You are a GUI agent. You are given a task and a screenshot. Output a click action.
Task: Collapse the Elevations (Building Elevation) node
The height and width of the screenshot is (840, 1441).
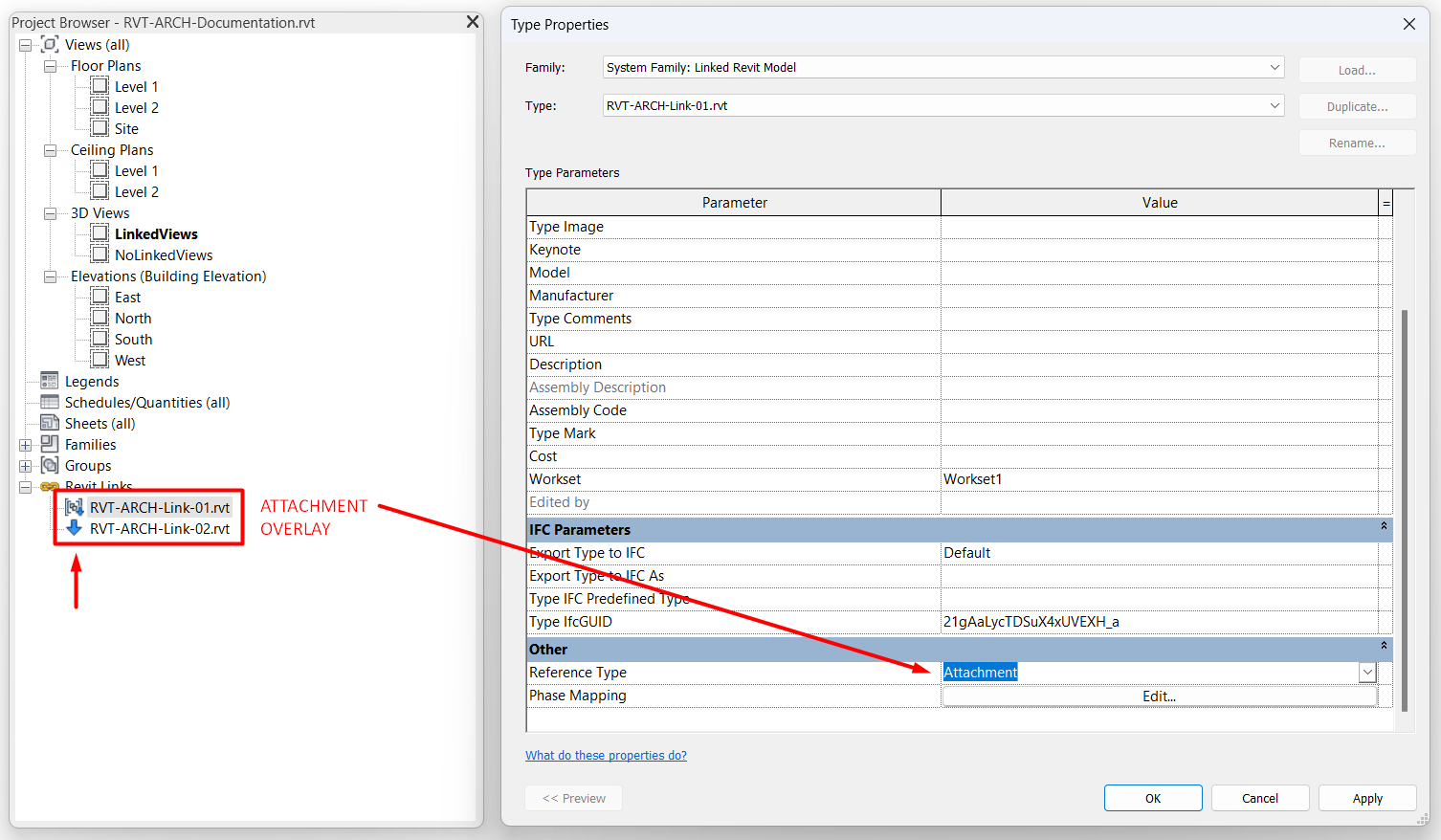coord(50,276)
